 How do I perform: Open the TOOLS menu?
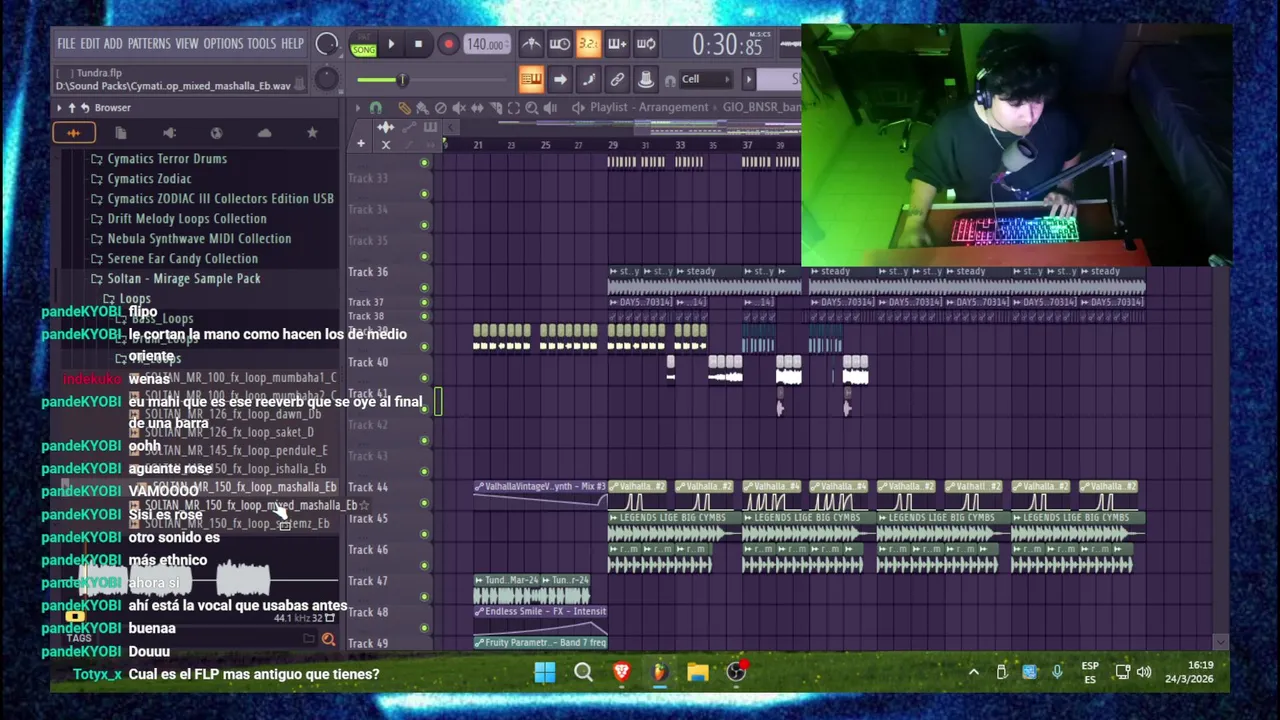point(261,44)
